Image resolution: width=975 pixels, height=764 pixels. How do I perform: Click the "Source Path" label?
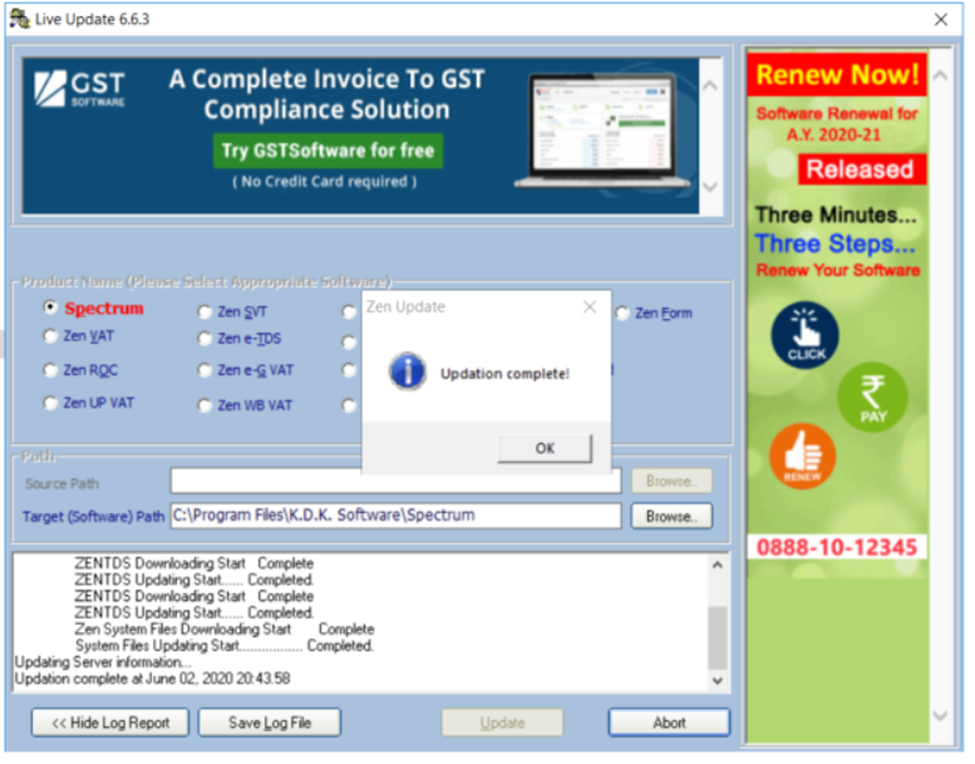coord(62,484)
